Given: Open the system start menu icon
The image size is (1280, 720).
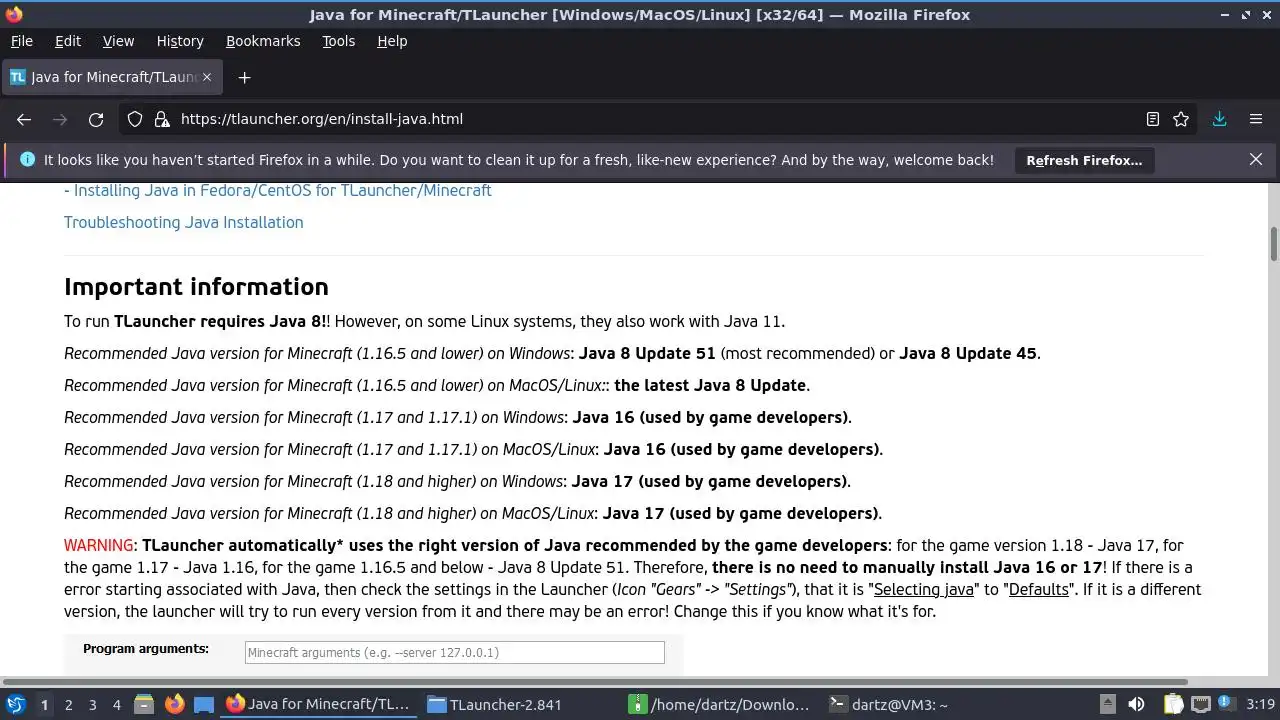Looking at the screenshot, I should 16,704.
